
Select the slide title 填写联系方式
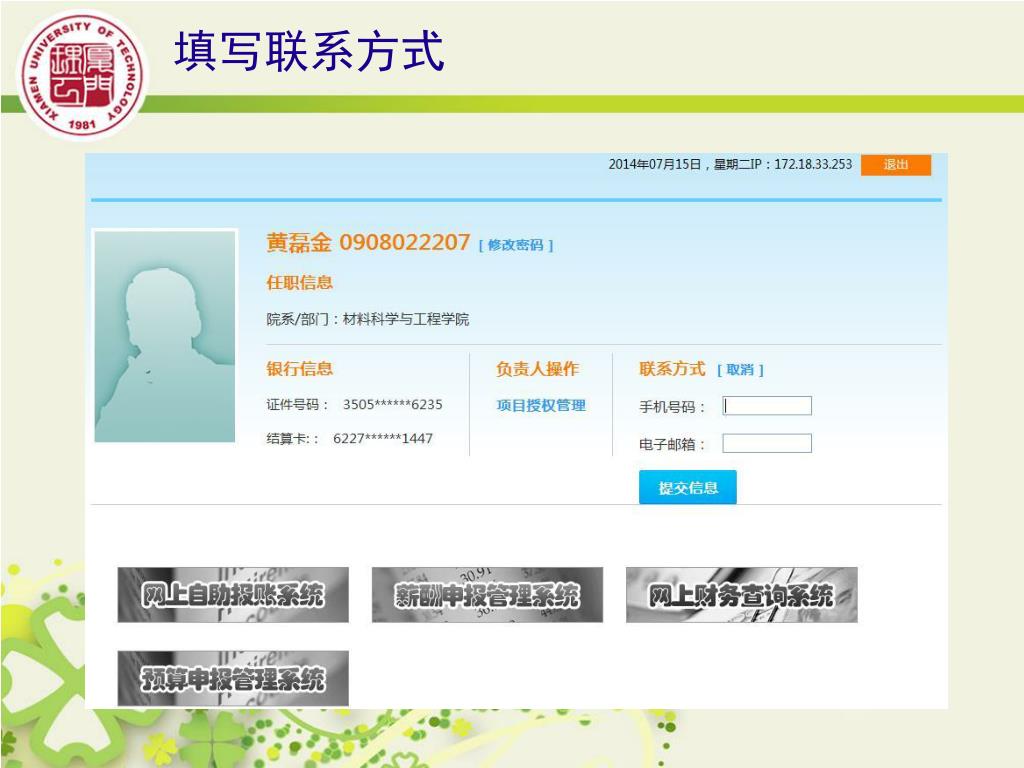coord(310,51)
